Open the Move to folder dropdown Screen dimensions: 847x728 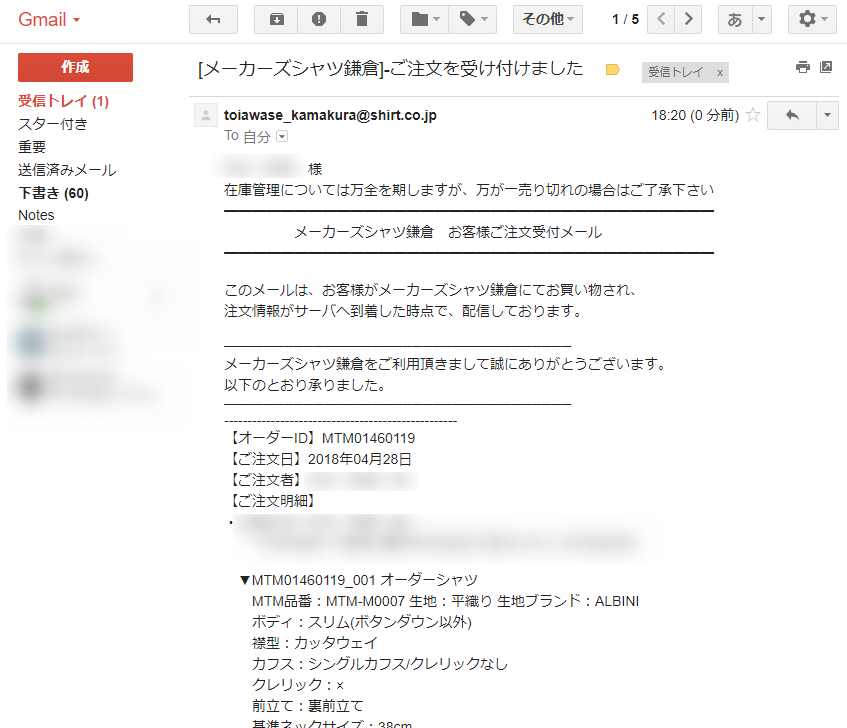(425, 19)
